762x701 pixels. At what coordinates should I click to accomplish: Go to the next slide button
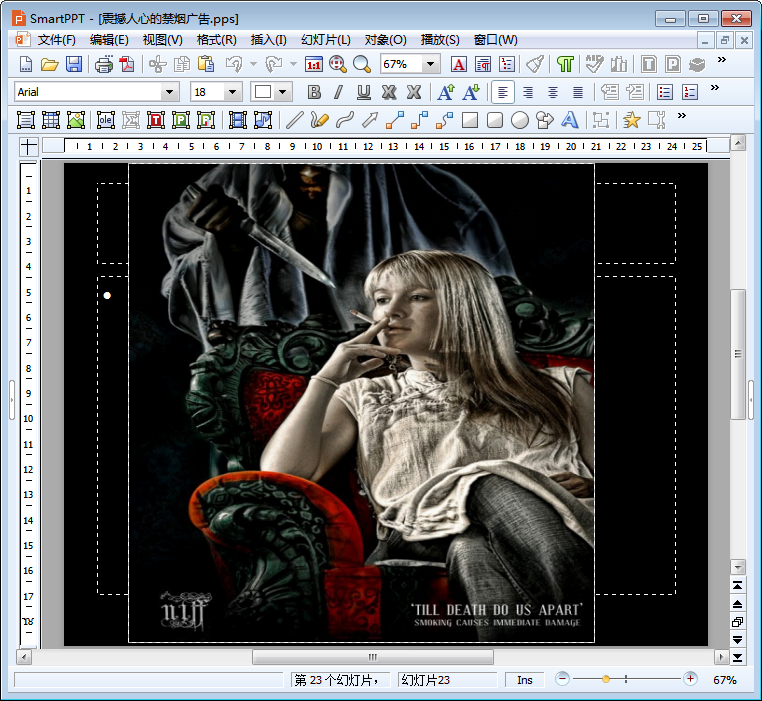(737, 640)
